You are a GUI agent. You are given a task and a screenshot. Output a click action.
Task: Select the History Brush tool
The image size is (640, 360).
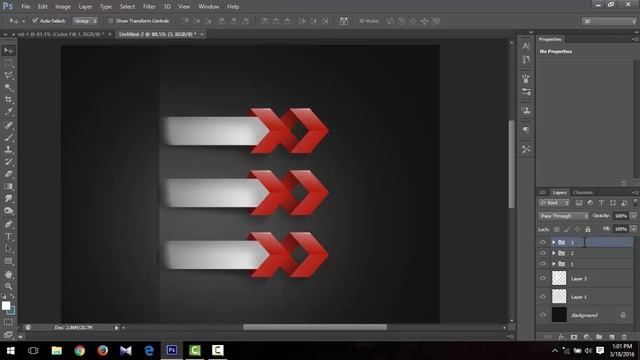click(x=8, y=162)
